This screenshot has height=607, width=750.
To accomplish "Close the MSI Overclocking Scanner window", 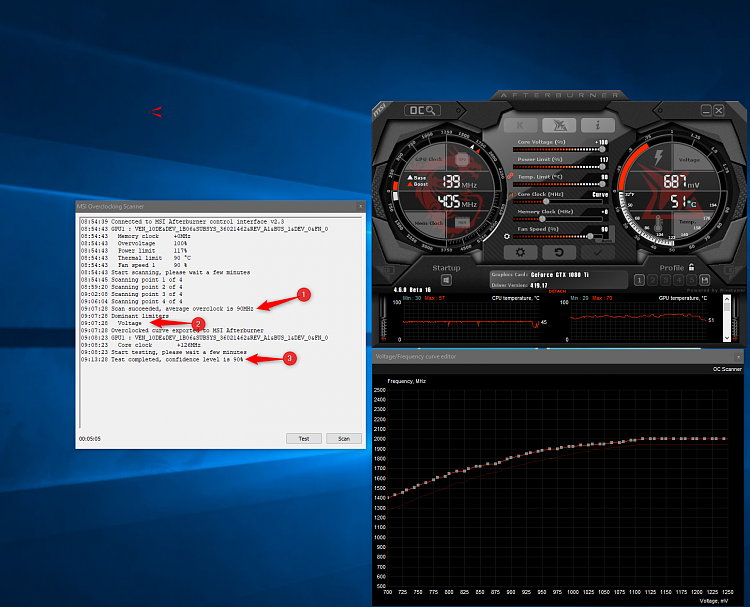I will click(x=361, y=207).
